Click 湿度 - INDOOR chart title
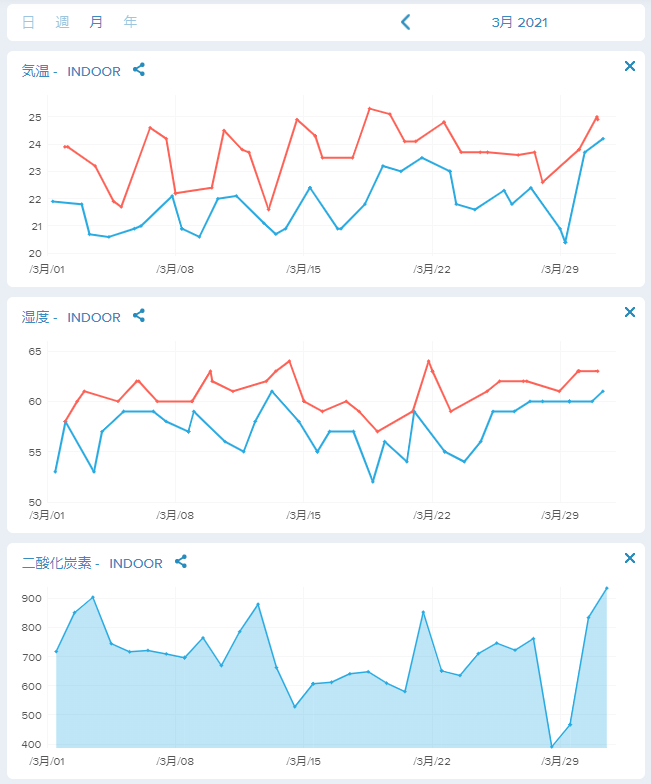651x784 pixels. 71,317
